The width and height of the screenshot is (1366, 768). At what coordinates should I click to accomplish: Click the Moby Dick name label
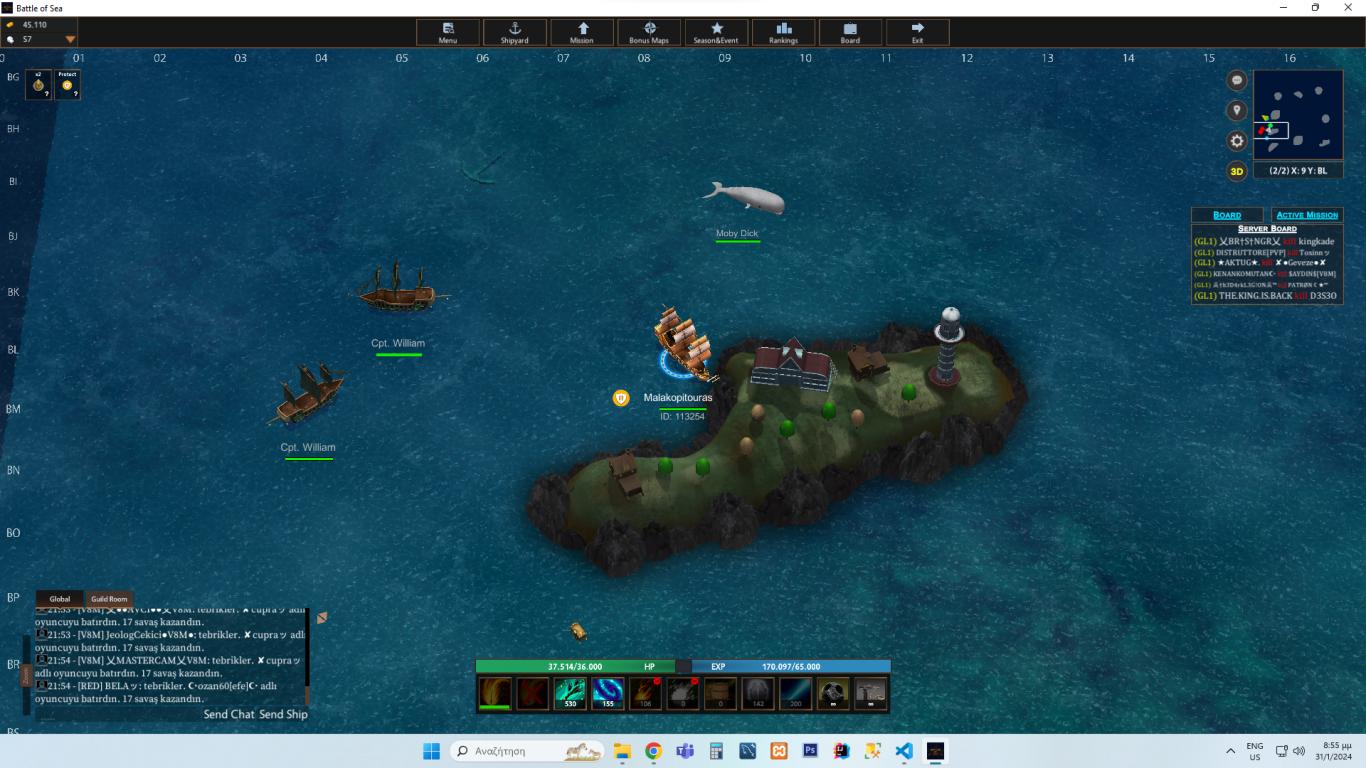pos(737,234)
